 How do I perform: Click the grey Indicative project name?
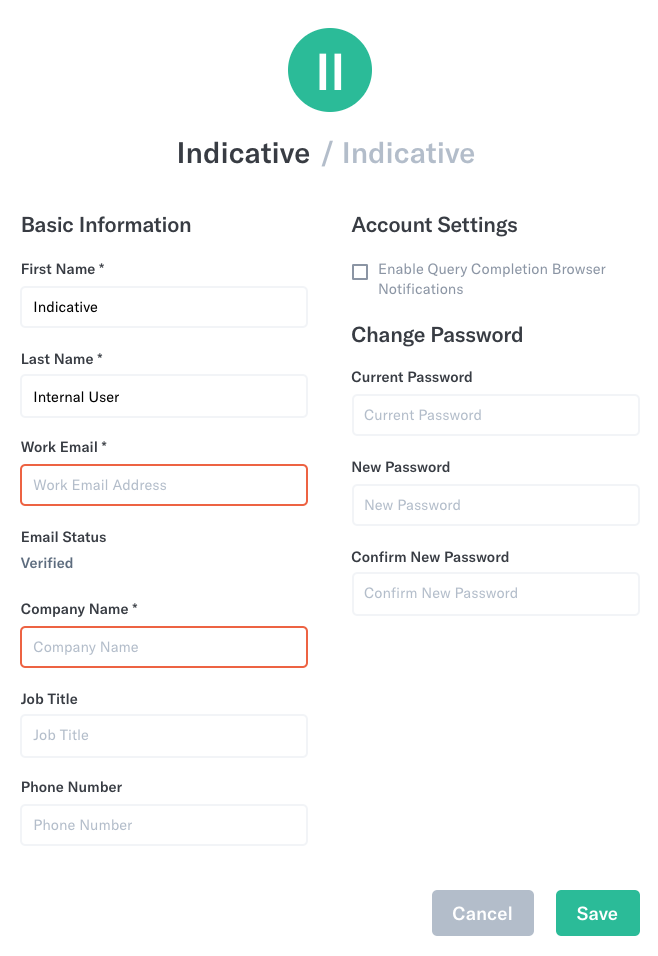click(408, 153)
